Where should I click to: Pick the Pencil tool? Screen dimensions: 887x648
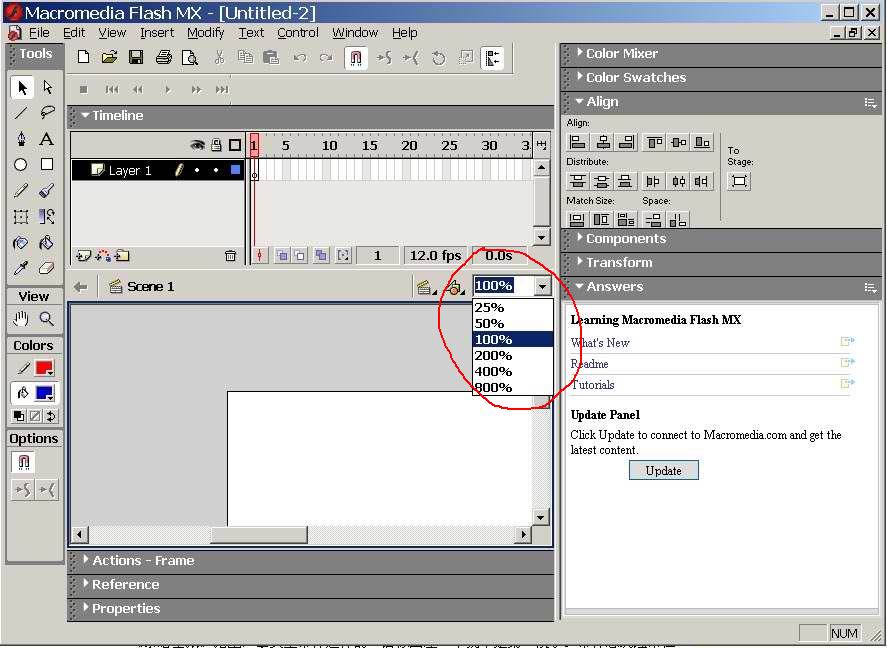click(x=21, y=191)
